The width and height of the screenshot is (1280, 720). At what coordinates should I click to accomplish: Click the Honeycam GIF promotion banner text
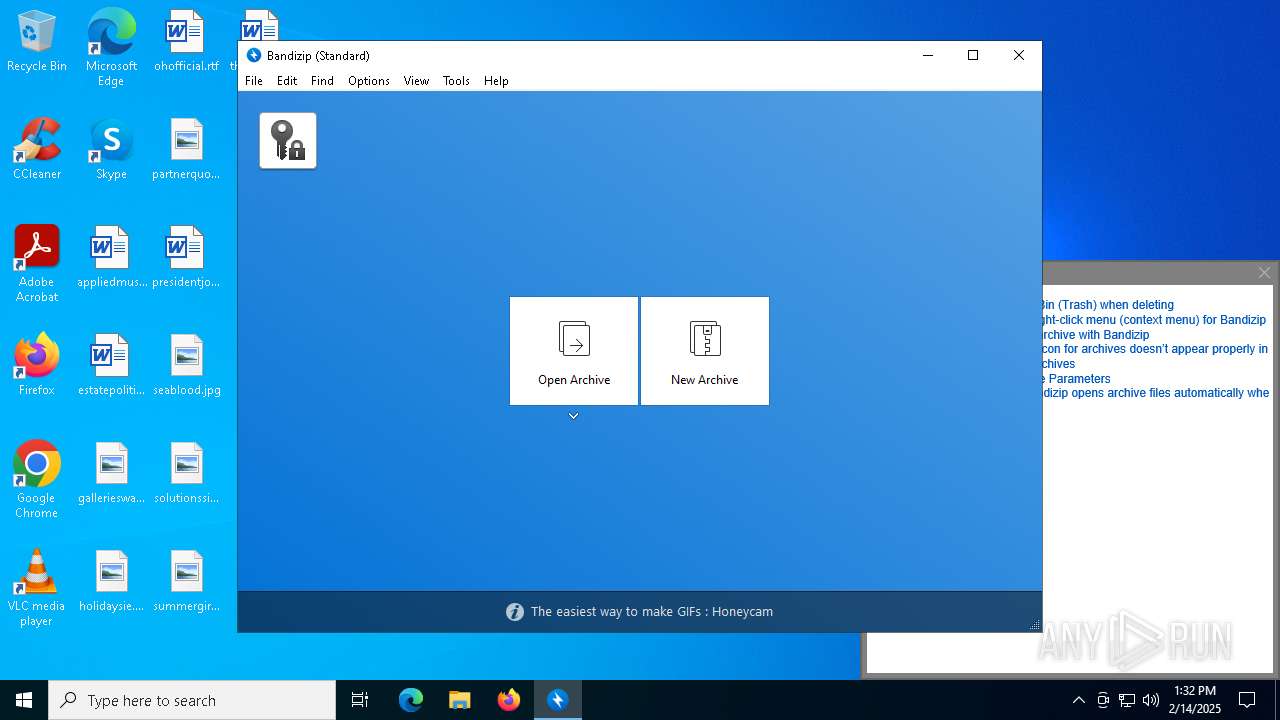652,612
